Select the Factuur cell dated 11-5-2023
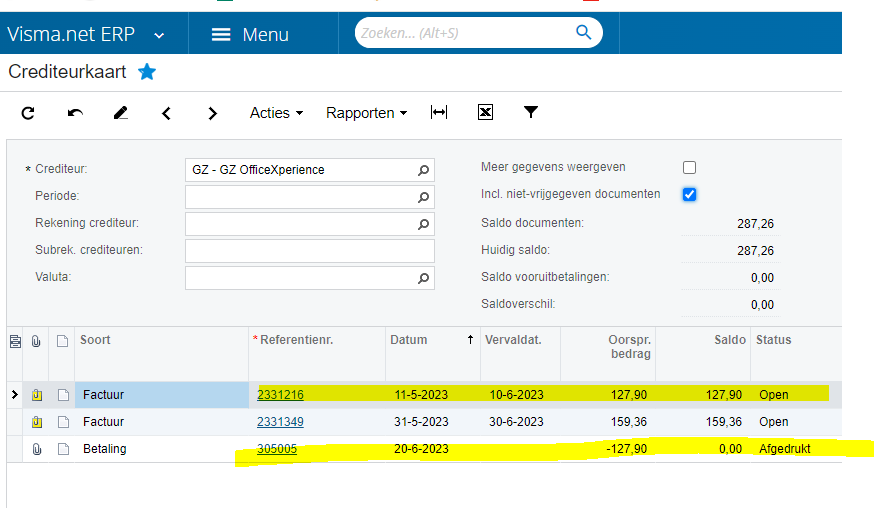The height and width of the screenshot is (508, 874). click(x=162, y=395)
